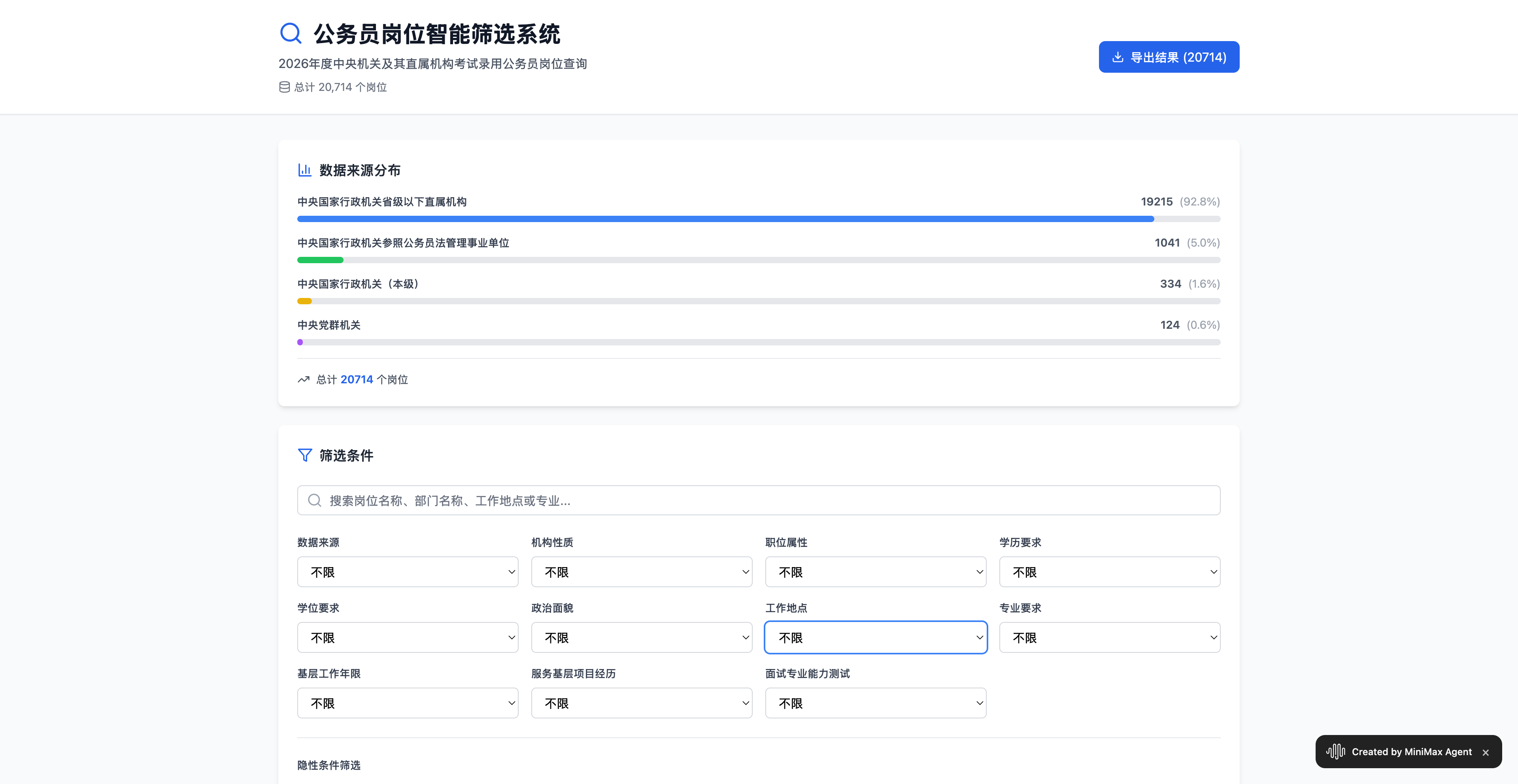This screenshot has height=784, width=1518.
Task: Open the 机构性质 dropdown
Action: click(x=641, y=572)
